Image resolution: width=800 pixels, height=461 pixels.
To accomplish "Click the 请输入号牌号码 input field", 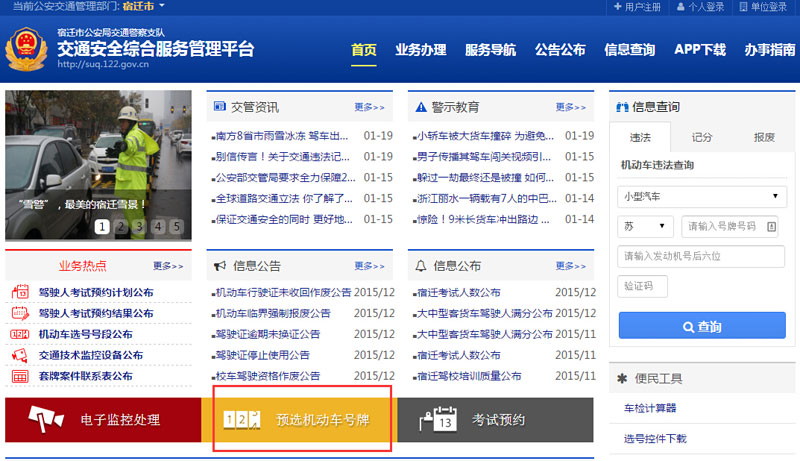I will coord(730,226).
